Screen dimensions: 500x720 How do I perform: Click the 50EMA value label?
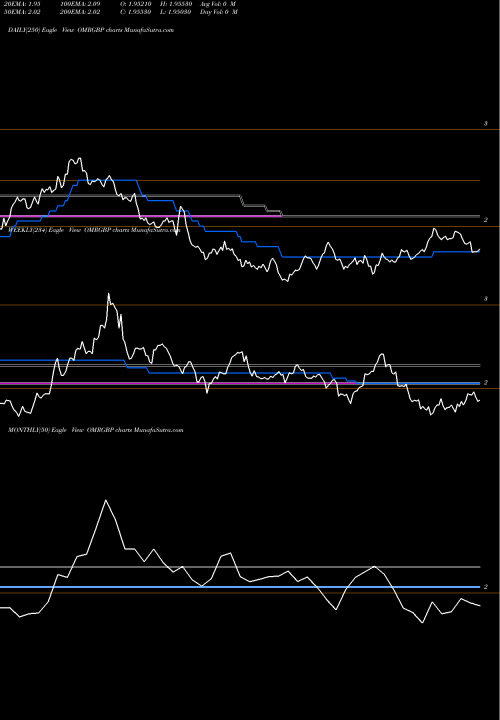(x=24, y=12)
